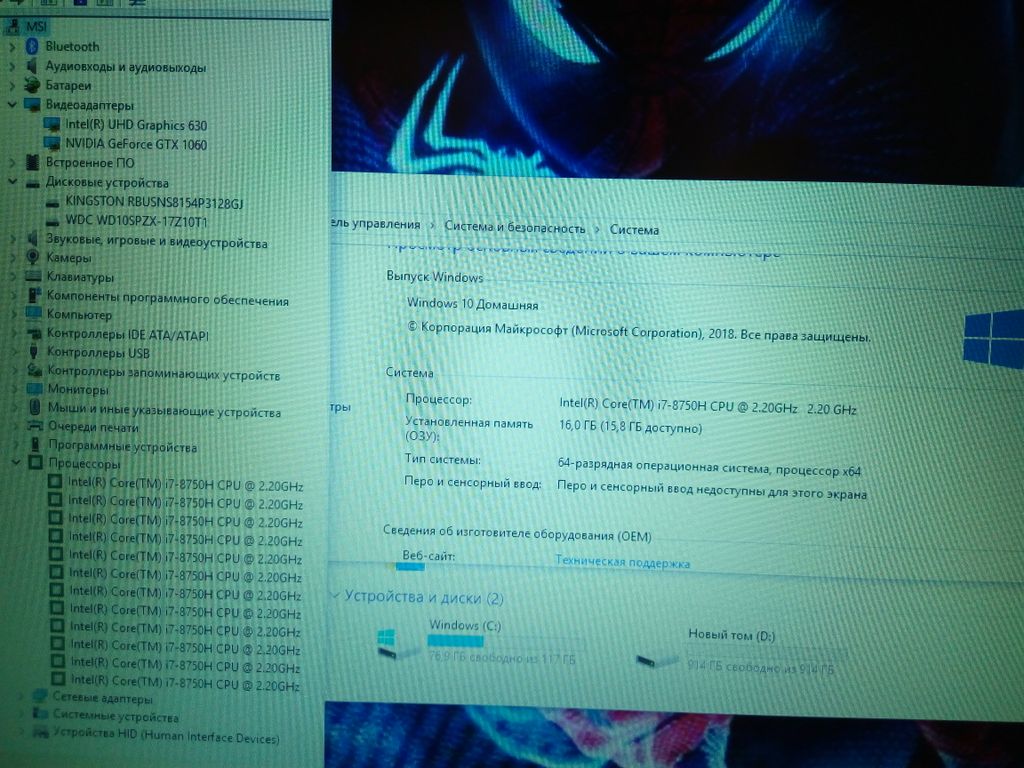Click the Батареи battery icon

pyautogui.click(x=31, y=85)
